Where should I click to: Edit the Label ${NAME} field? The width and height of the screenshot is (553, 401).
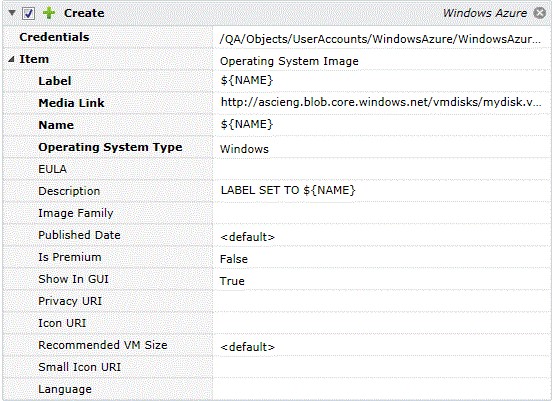[x=382, y=81]
